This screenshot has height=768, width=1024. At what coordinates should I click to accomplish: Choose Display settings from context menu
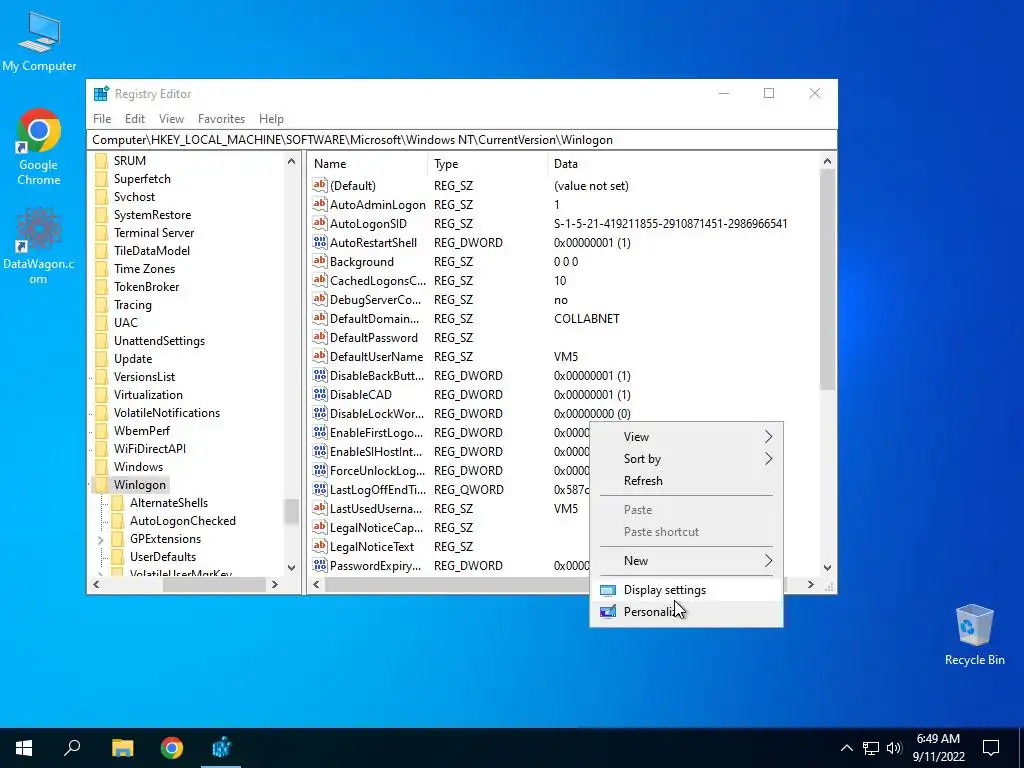tap(686, 590)
